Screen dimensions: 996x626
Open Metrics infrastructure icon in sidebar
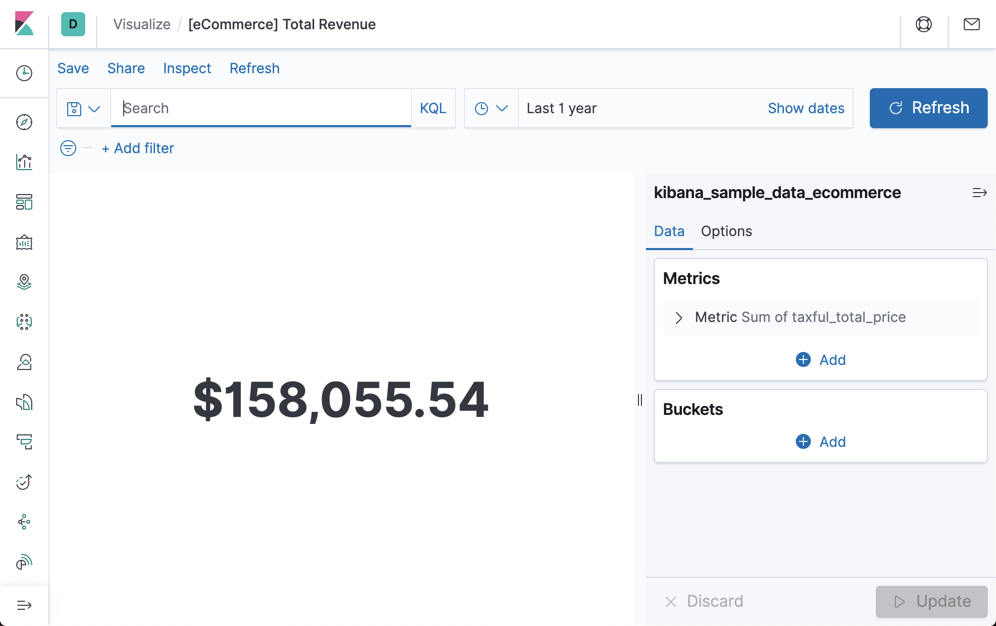click(24, 362)
